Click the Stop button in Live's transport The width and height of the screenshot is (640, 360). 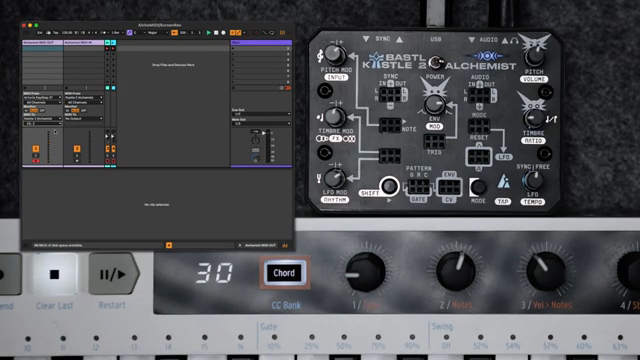(216, 33)
